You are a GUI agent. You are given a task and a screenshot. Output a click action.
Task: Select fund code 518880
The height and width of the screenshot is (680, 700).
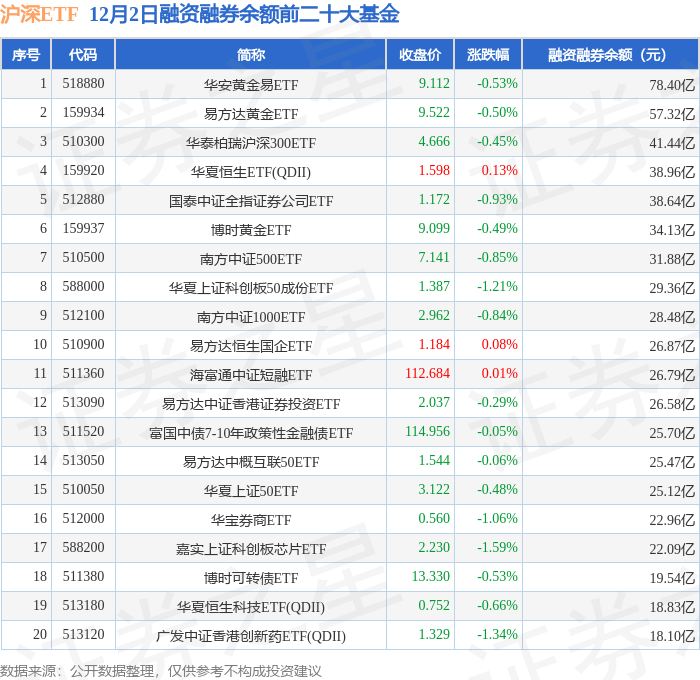tap(83, 83)
